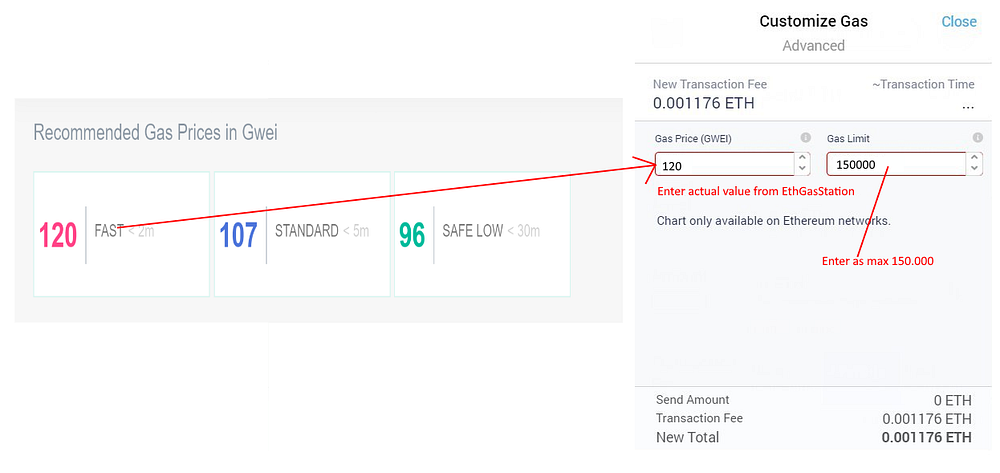
Task: Increase Gas Limit with up arrow
Action: click(x=974, y=158)
